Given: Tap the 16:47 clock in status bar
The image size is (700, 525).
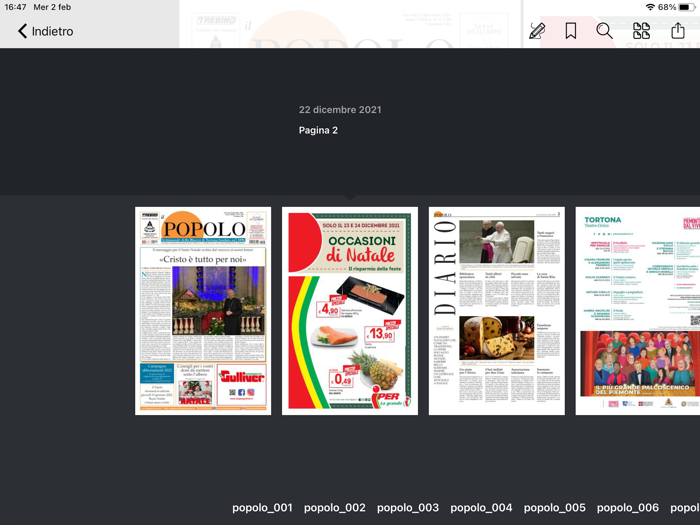Looking at the screenshot, I should pos(15,7).
